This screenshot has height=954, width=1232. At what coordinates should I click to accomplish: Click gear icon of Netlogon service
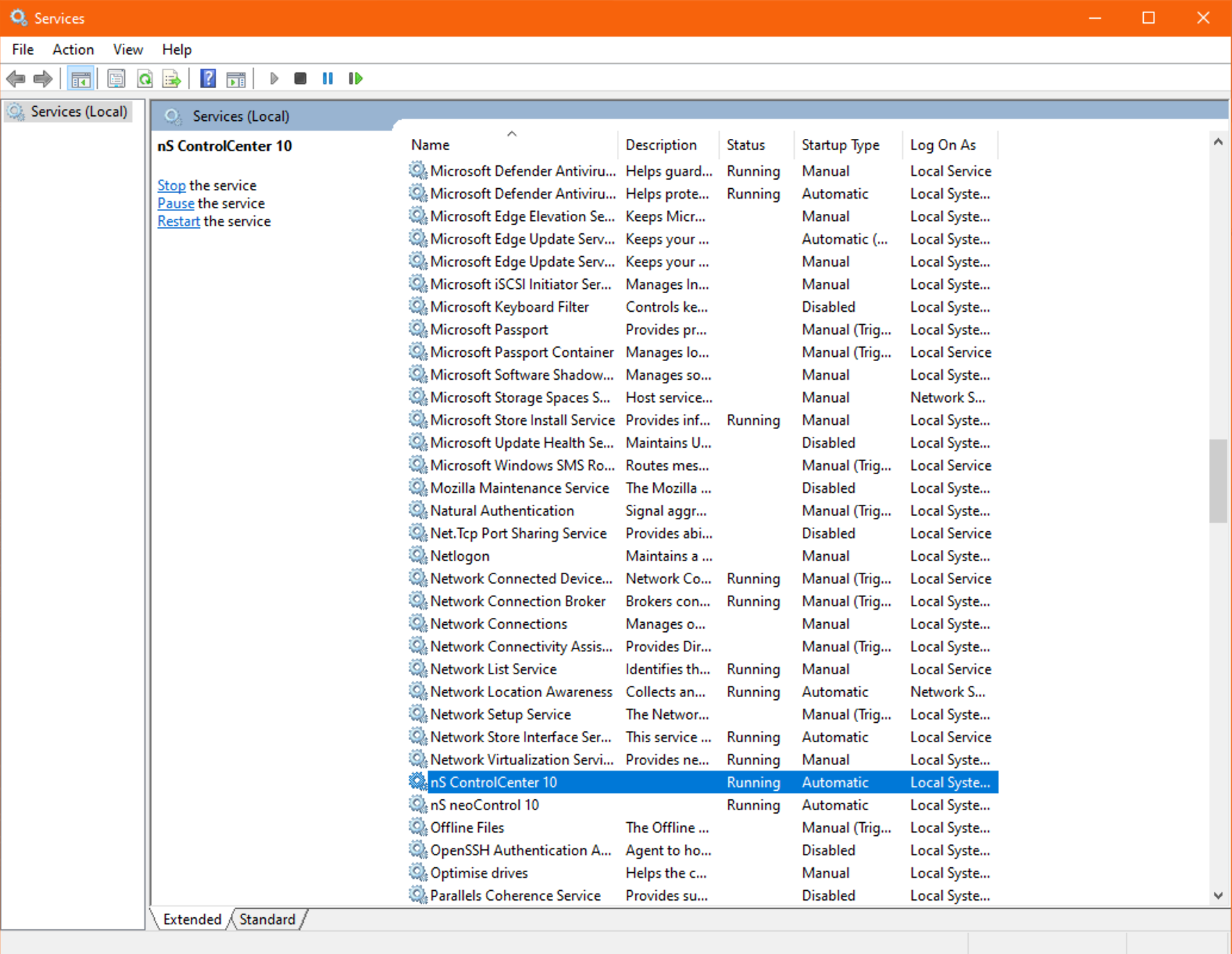(x=417, y=555)
